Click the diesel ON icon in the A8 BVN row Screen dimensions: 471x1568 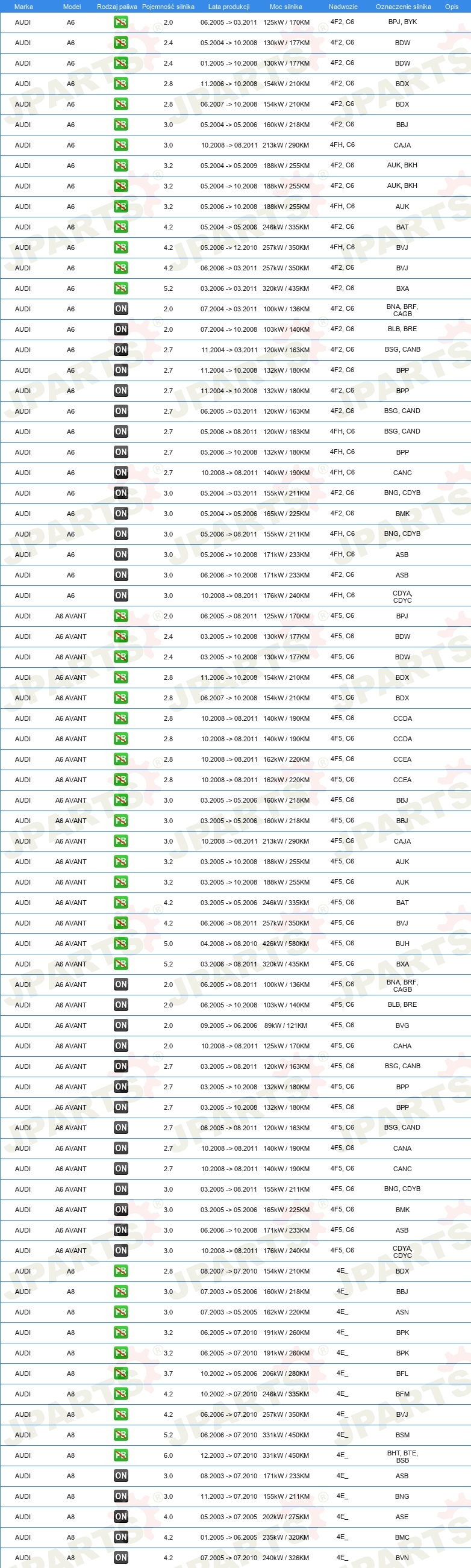[x=120, y=1558]
